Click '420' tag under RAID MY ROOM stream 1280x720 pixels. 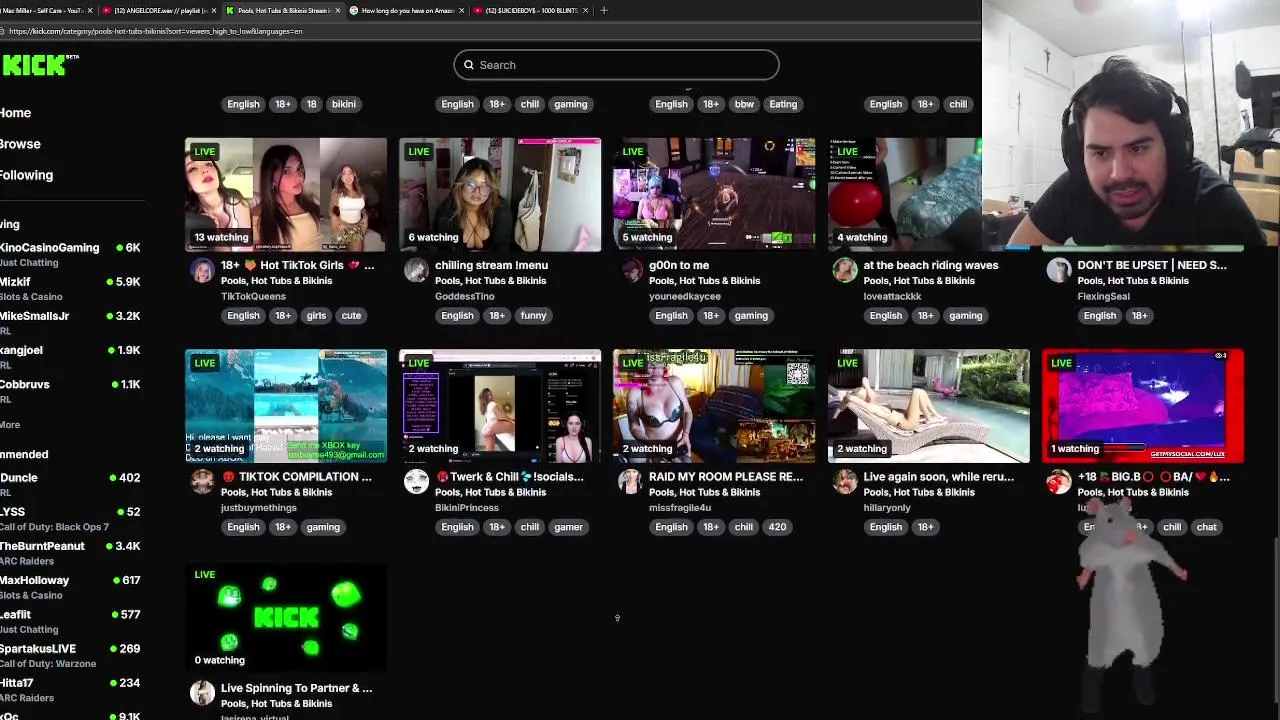pos(777,527)
